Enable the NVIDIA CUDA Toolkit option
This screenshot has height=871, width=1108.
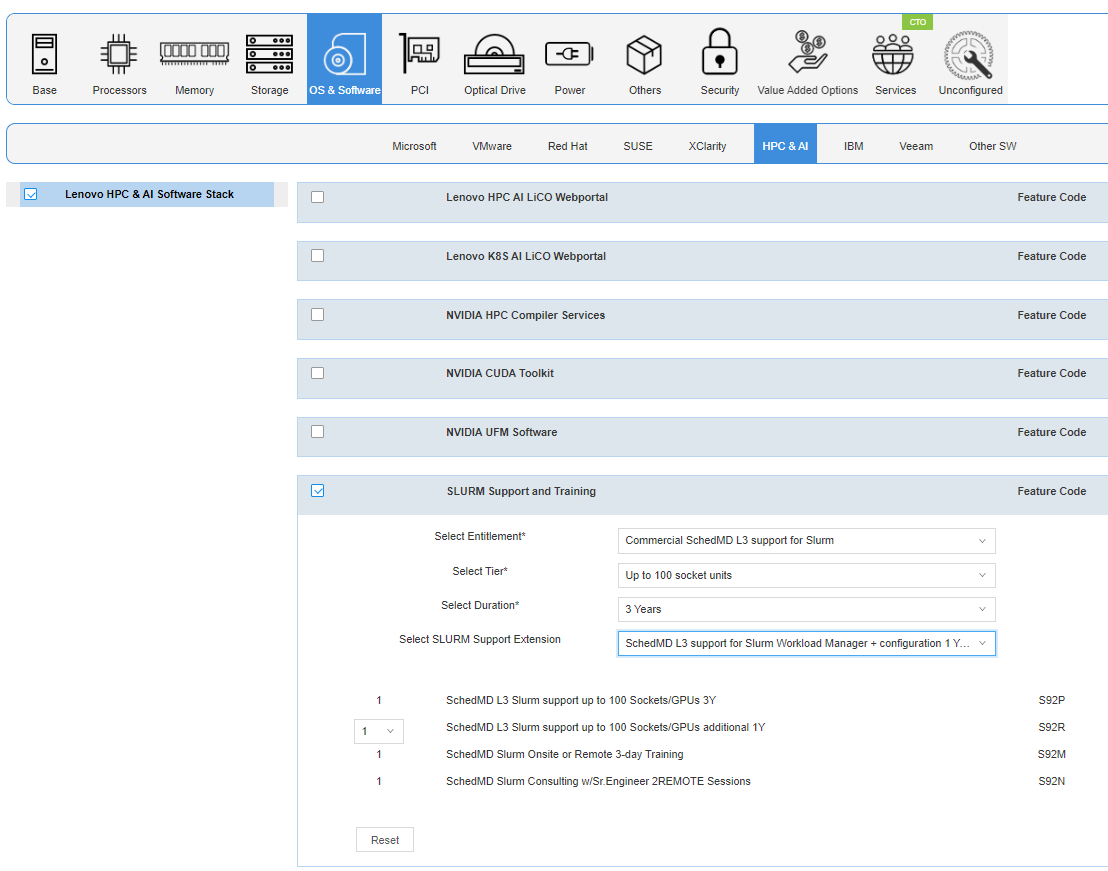(317, 372)
